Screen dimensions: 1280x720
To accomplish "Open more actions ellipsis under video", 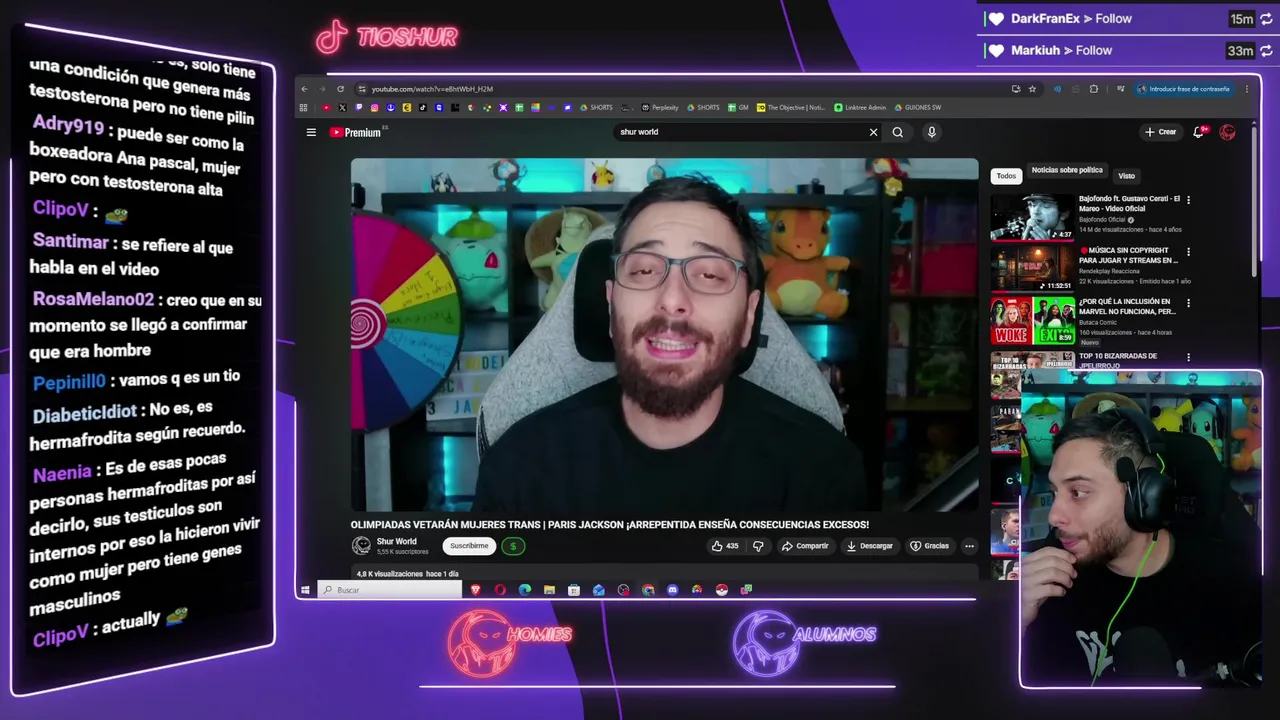I will 969,546.
